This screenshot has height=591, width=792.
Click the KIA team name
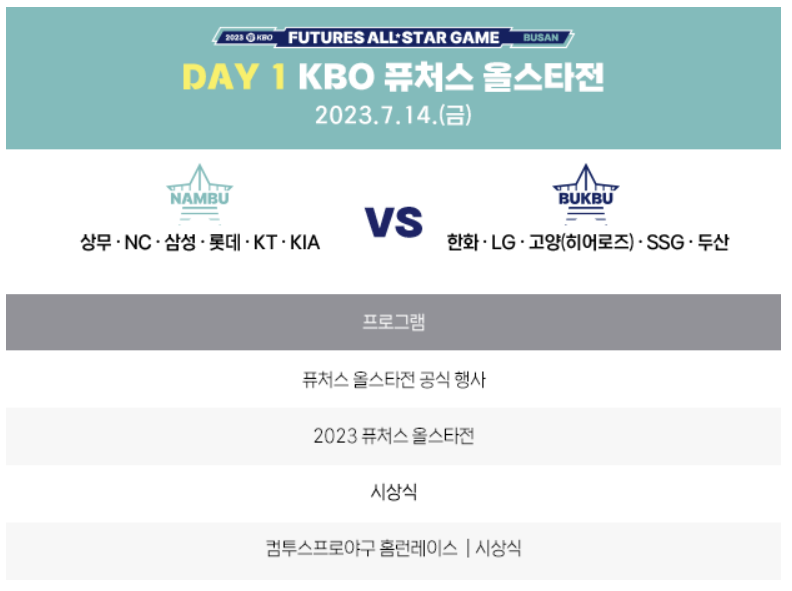click(x=305, y=242)
